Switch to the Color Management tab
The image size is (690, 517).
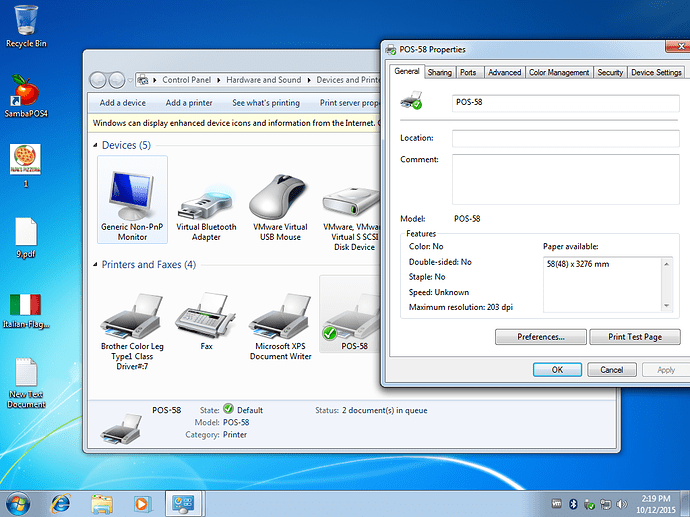[x=559, y=73]
